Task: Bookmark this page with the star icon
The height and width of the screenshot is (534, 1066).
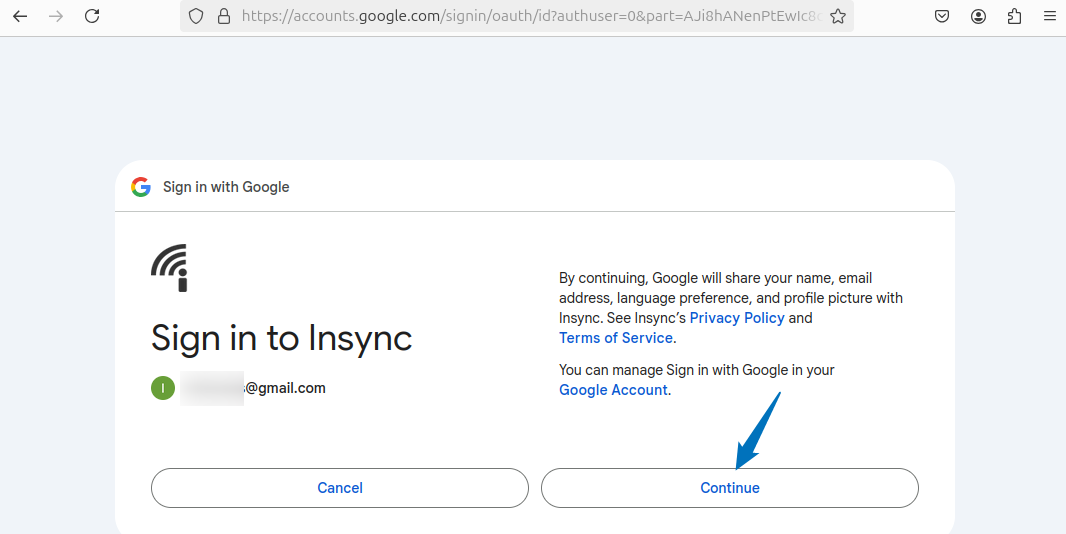Action: click(x=838, y=16)
